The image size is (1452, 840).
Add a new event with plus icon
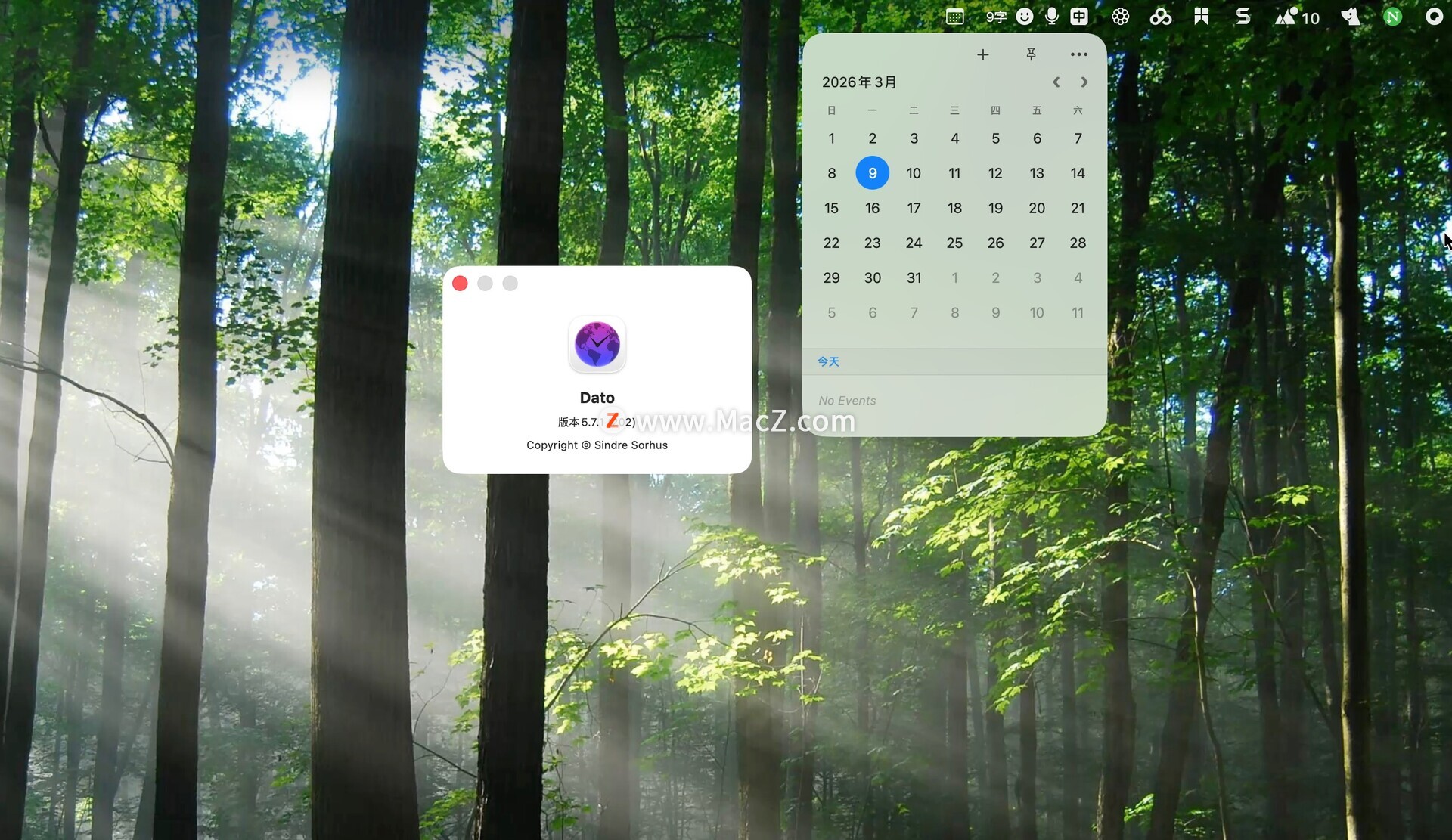point(982,54)
